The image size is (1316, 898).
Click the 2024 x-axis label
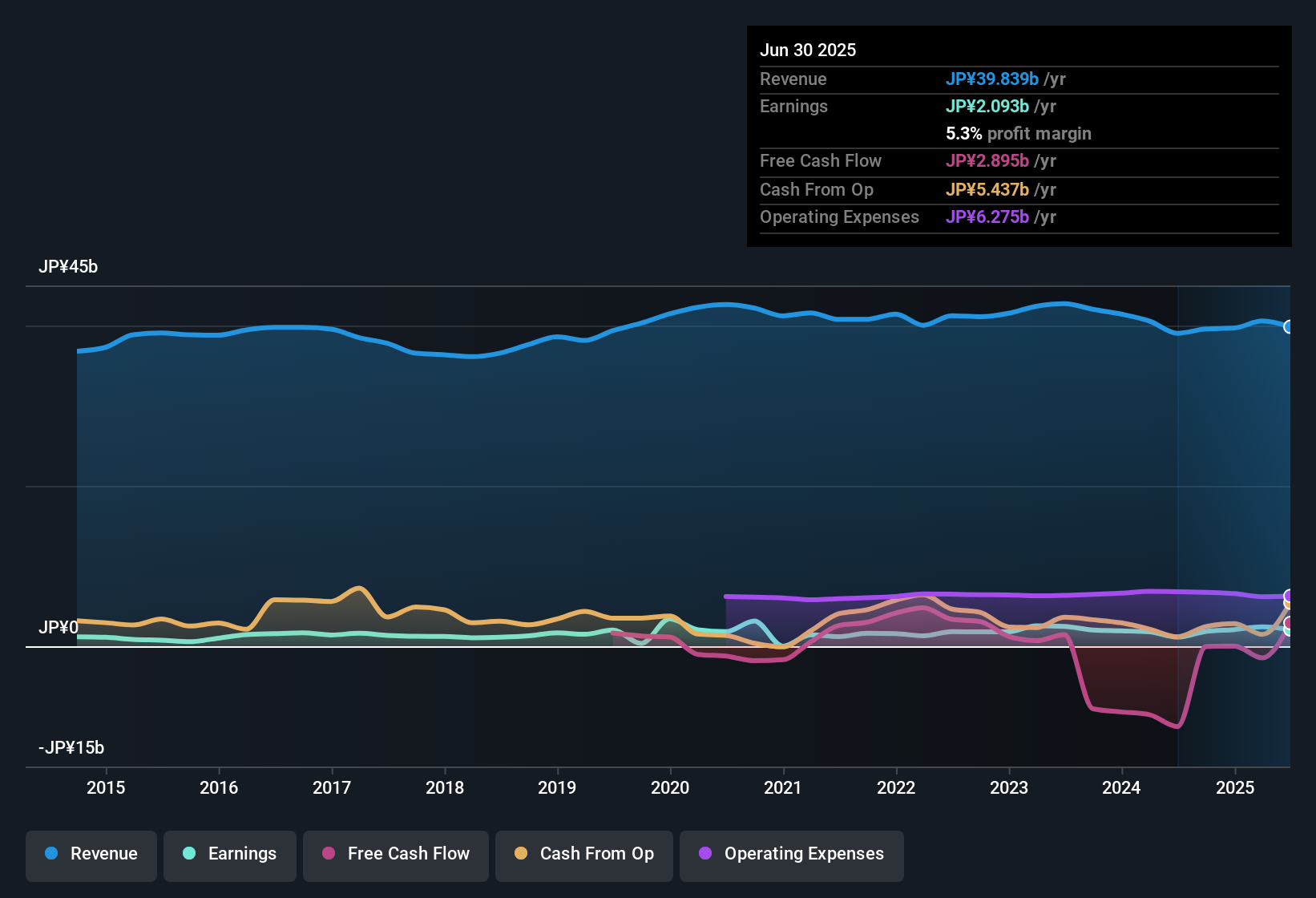(x=1121, y=787)
